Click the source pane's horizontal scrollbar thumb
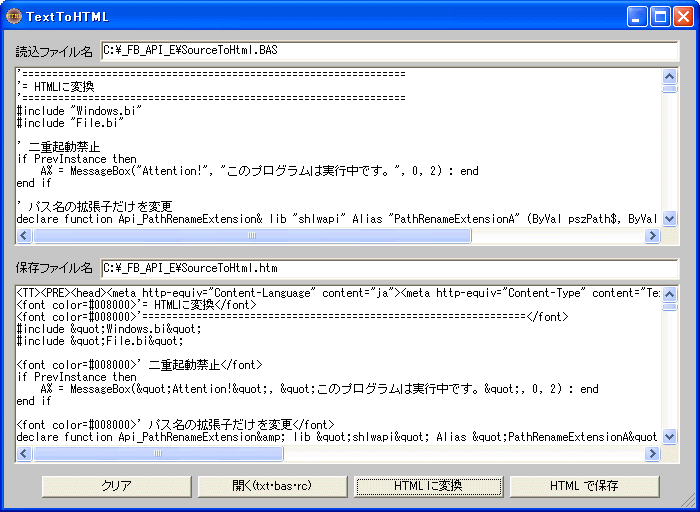 pyautogui.click(x=250, y=236)
